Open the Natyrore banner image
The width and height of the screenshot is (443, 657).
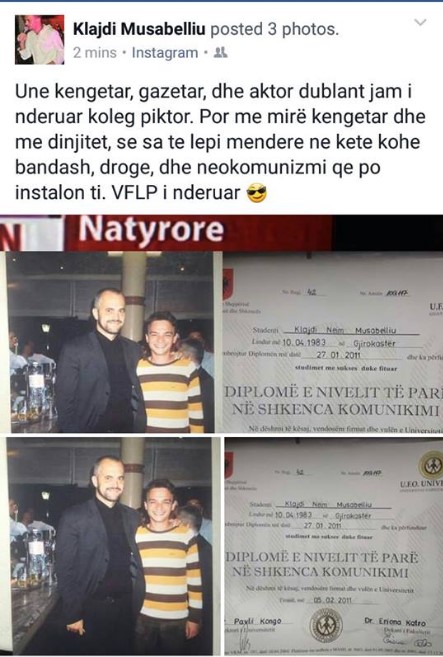[x=221, y=233]
